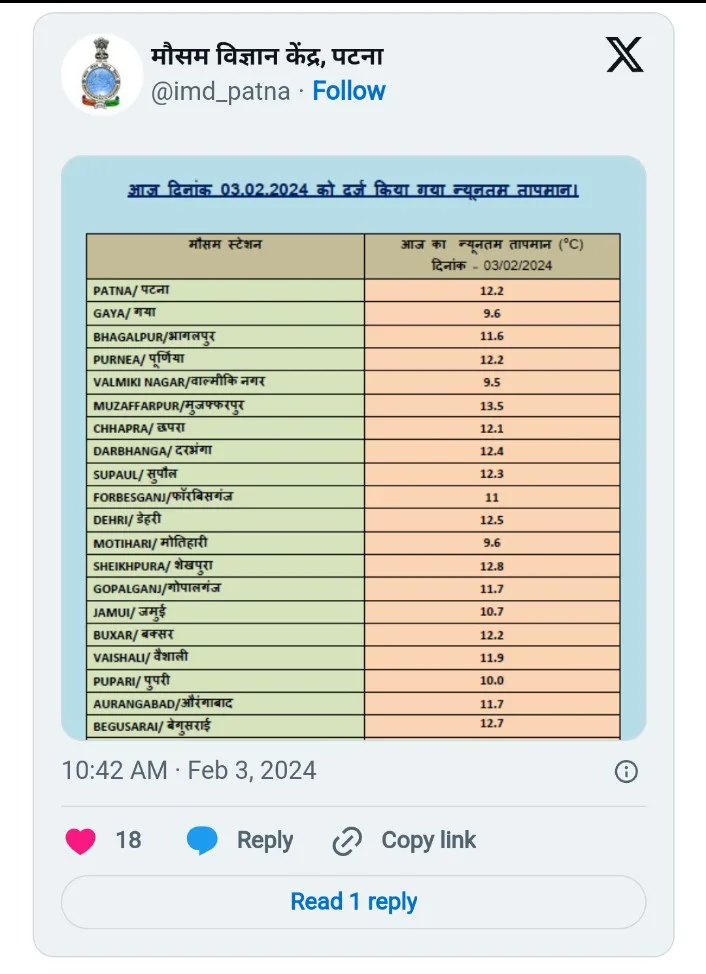
Task: Click the copy link chain icon
Action: click(346, 842)
